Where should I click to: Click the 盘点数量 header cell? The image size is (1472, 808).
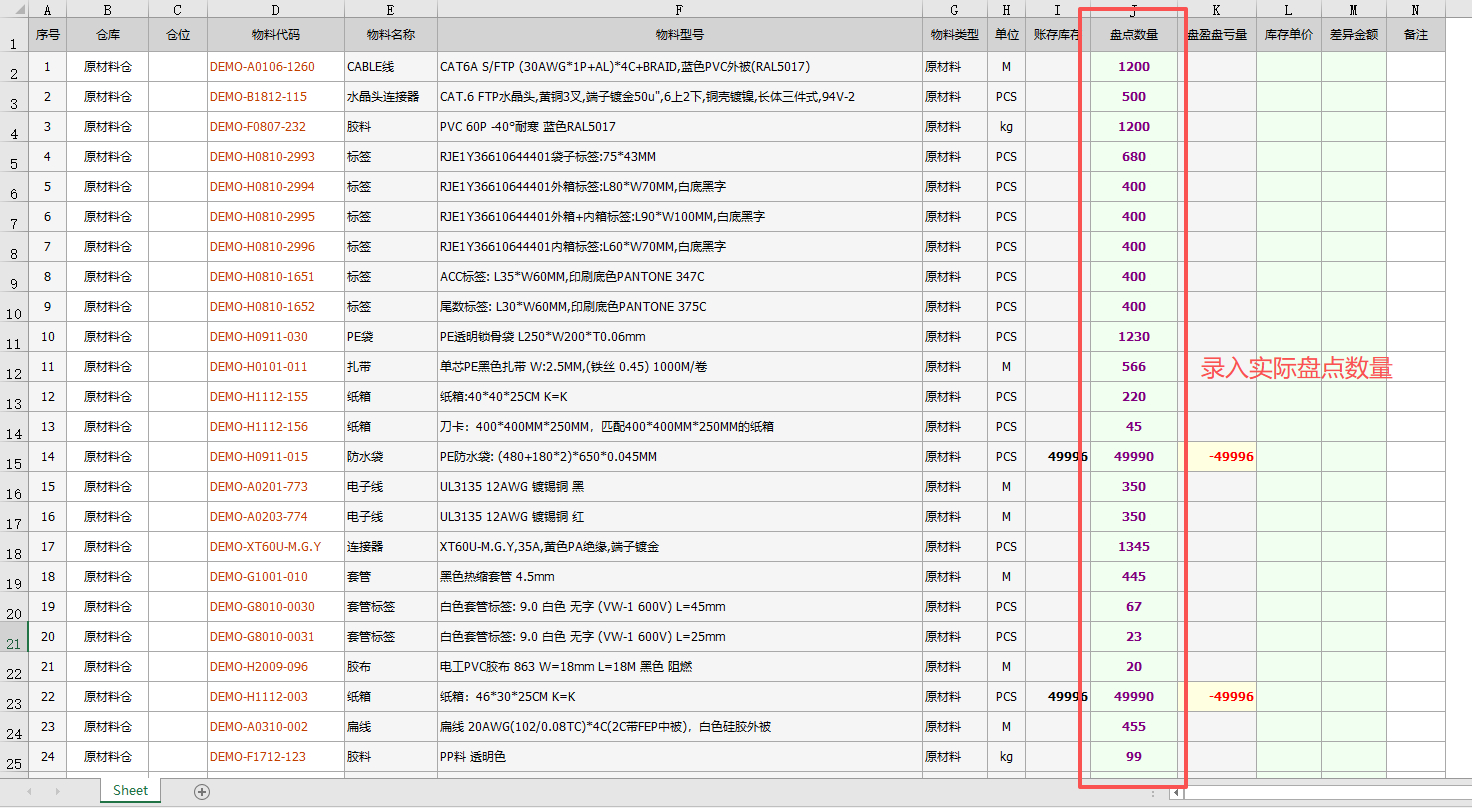(x=1134, y=35)
